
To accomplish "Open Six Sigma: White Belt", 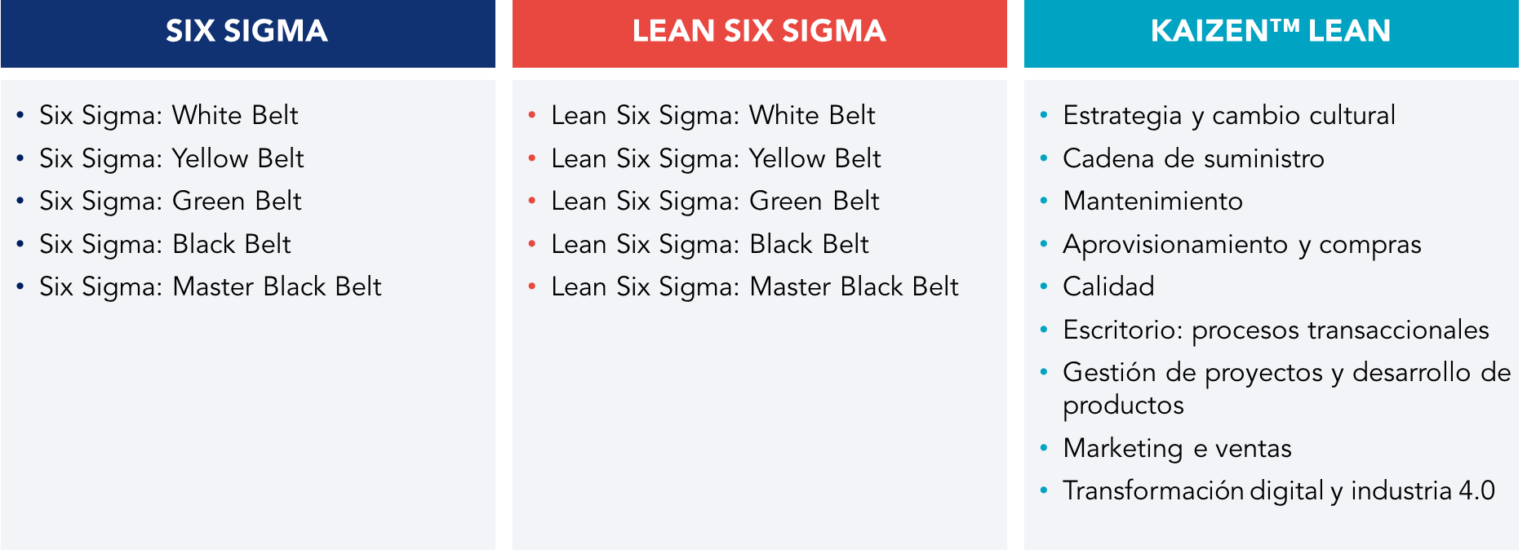I will click(x=168, y=116).
